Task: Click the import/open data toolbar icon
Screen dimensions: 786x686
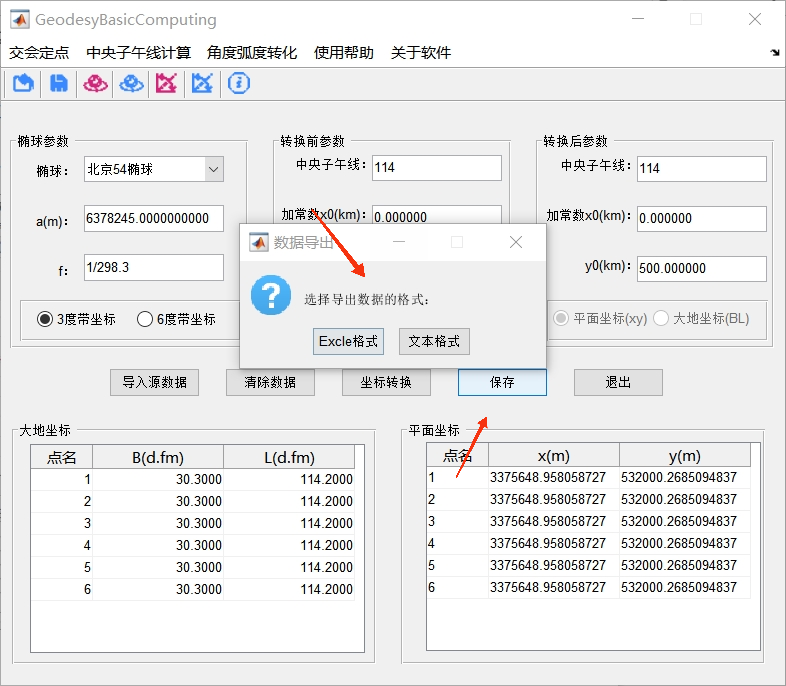Action: [x=23, y=83]
